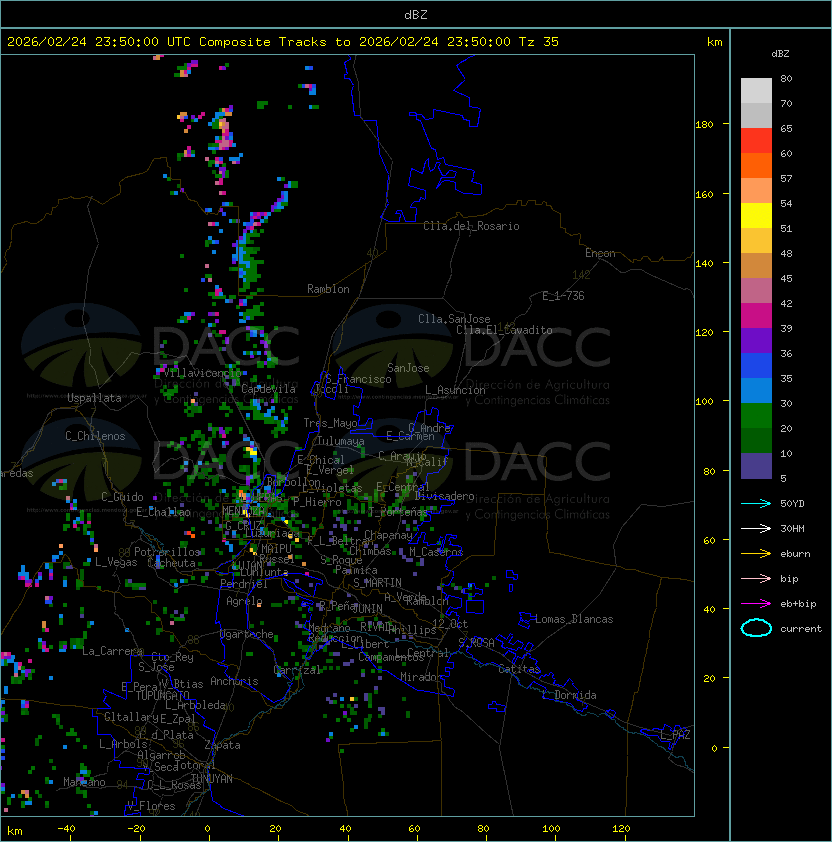Click the cyan ellipse for current track
The height and width of the screenshot is (842, 832).
tap(756, 628)
